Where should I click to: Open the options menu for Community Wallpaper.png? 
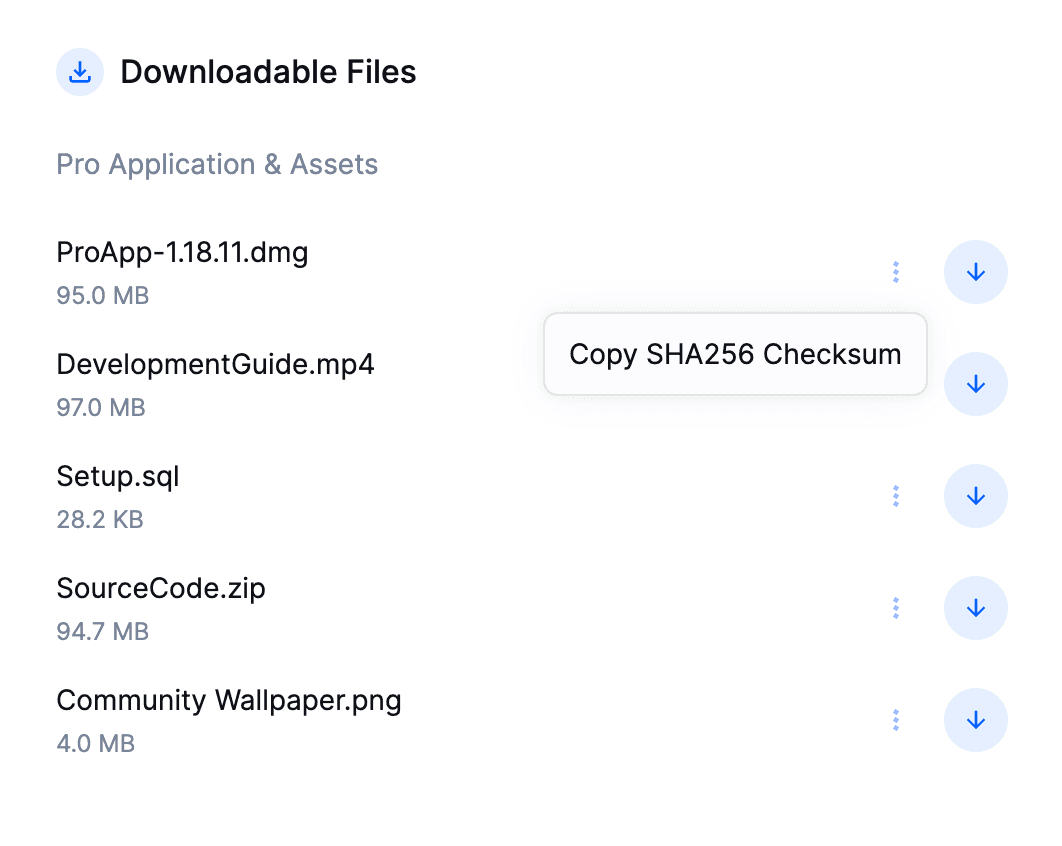(x=896, y=720)
